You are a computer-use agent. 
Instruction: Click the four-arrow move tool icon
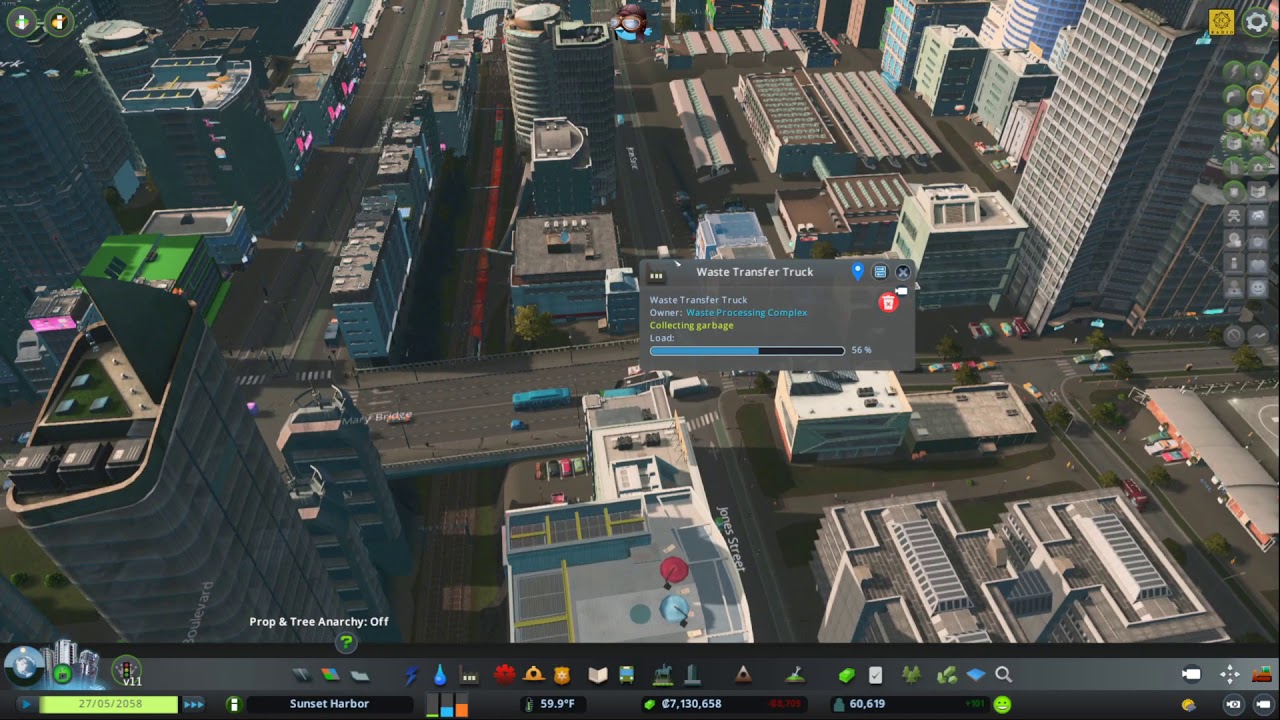(x=1230, y=675)
